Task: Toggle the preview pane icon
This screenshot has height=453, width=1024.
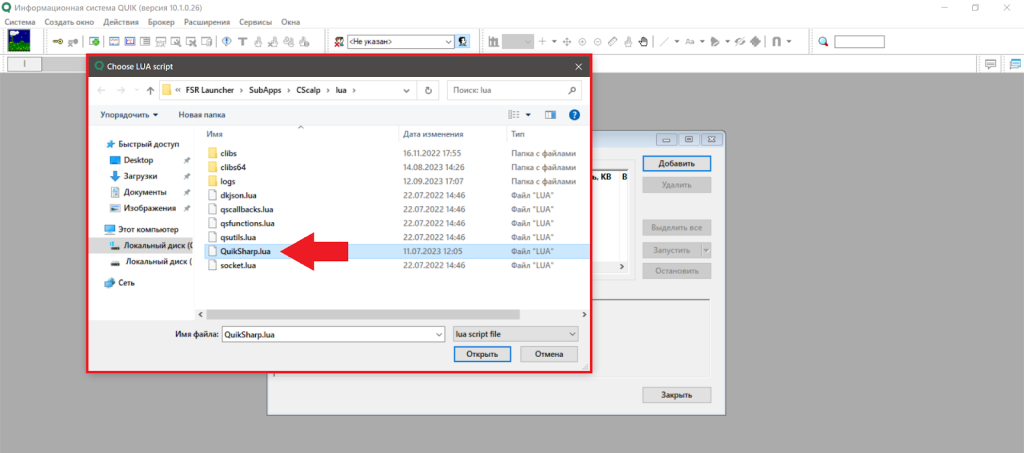Action: [x=551, y=115]
